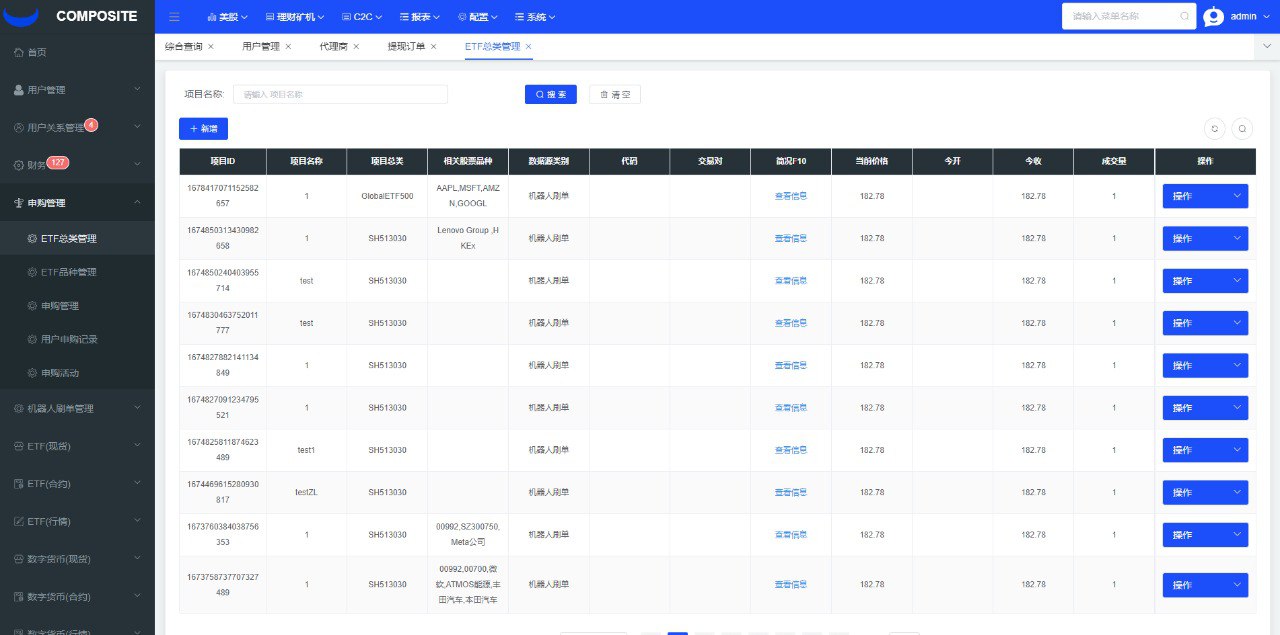Switch to the 提现订单 tab
This screenshot has width=1280, height=635.
coord(404,46)
